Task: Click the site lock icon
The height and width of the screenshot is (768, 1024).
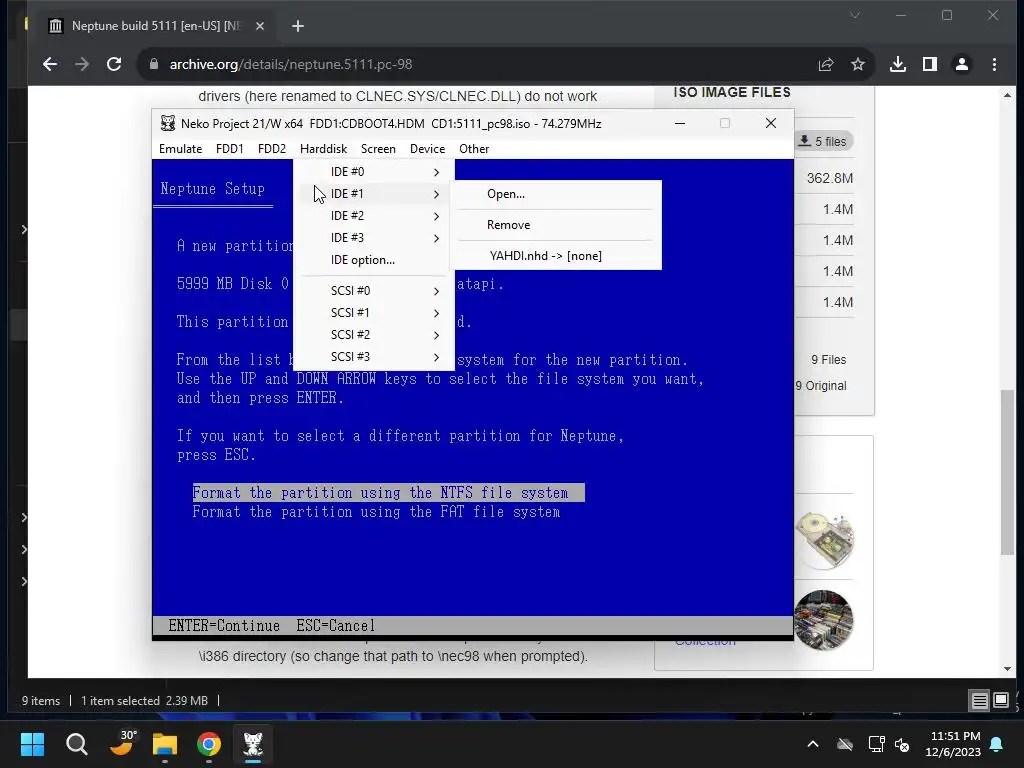Action: [x=153, y=64]
